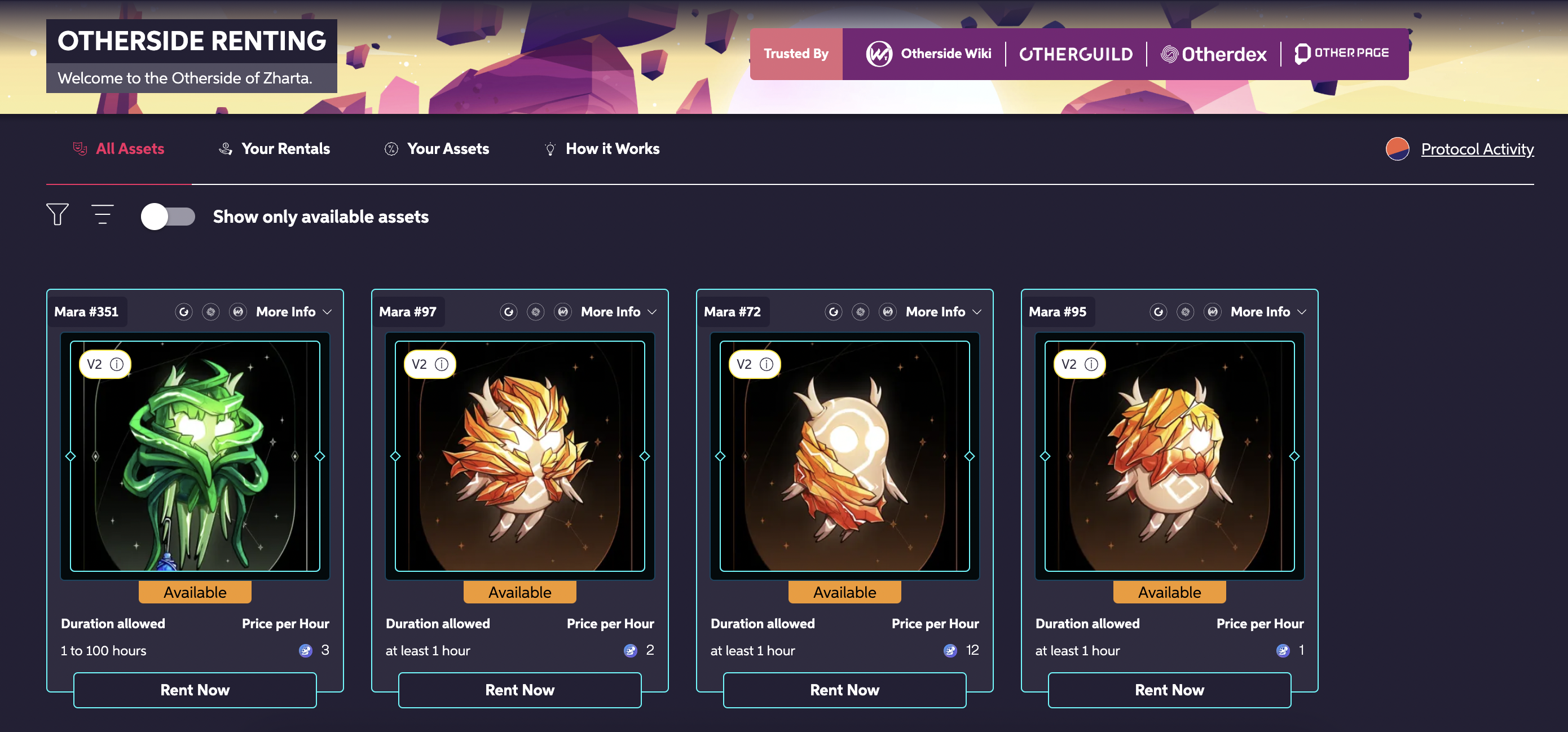Click the Protocol Activity avatar circle
The height and width of the screenshot is (732, 1568).
(1397, 149)
